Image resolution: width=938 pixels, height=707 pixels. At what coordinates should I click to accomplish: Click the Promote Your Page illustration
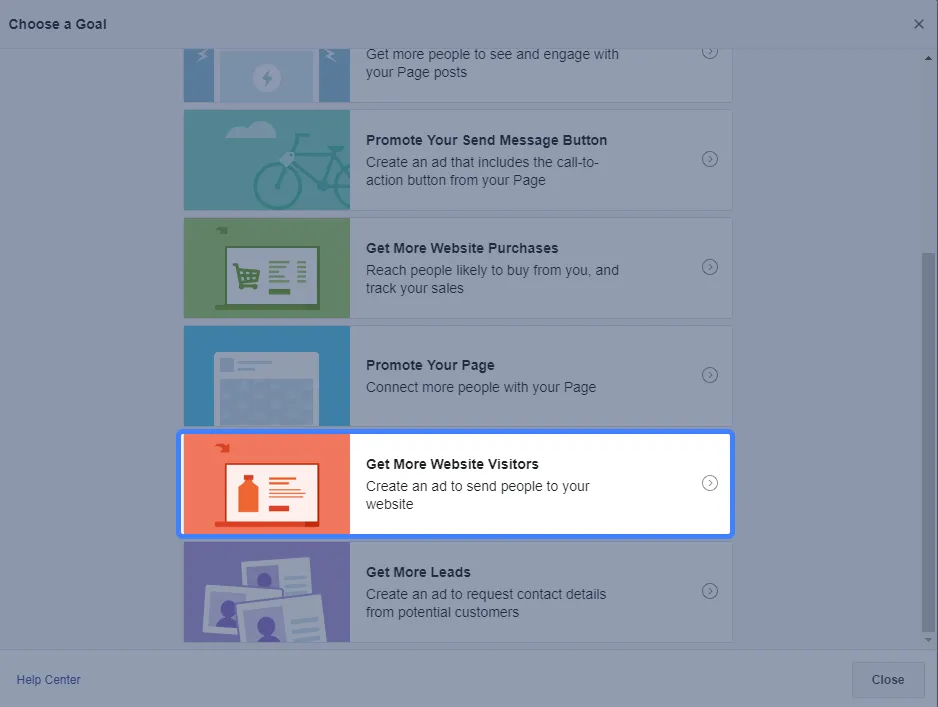267,376
